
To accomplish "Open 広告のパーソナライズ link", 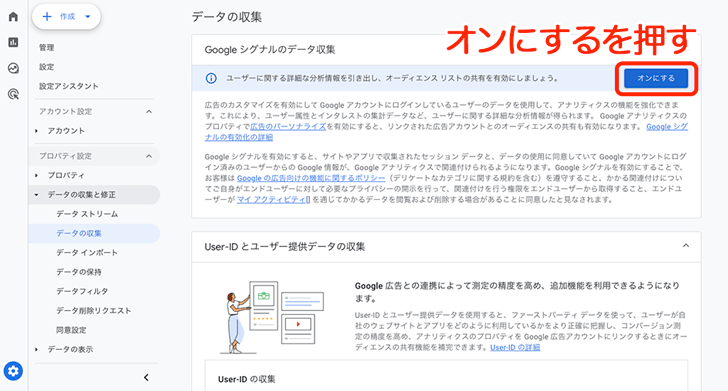I will [x=288, y=126].
